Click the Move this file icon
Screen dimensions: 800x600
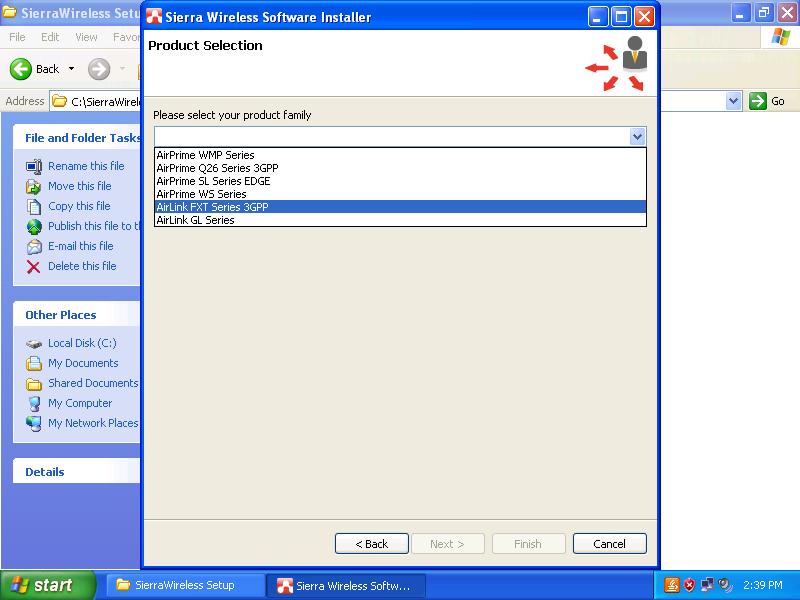(34, 187)
